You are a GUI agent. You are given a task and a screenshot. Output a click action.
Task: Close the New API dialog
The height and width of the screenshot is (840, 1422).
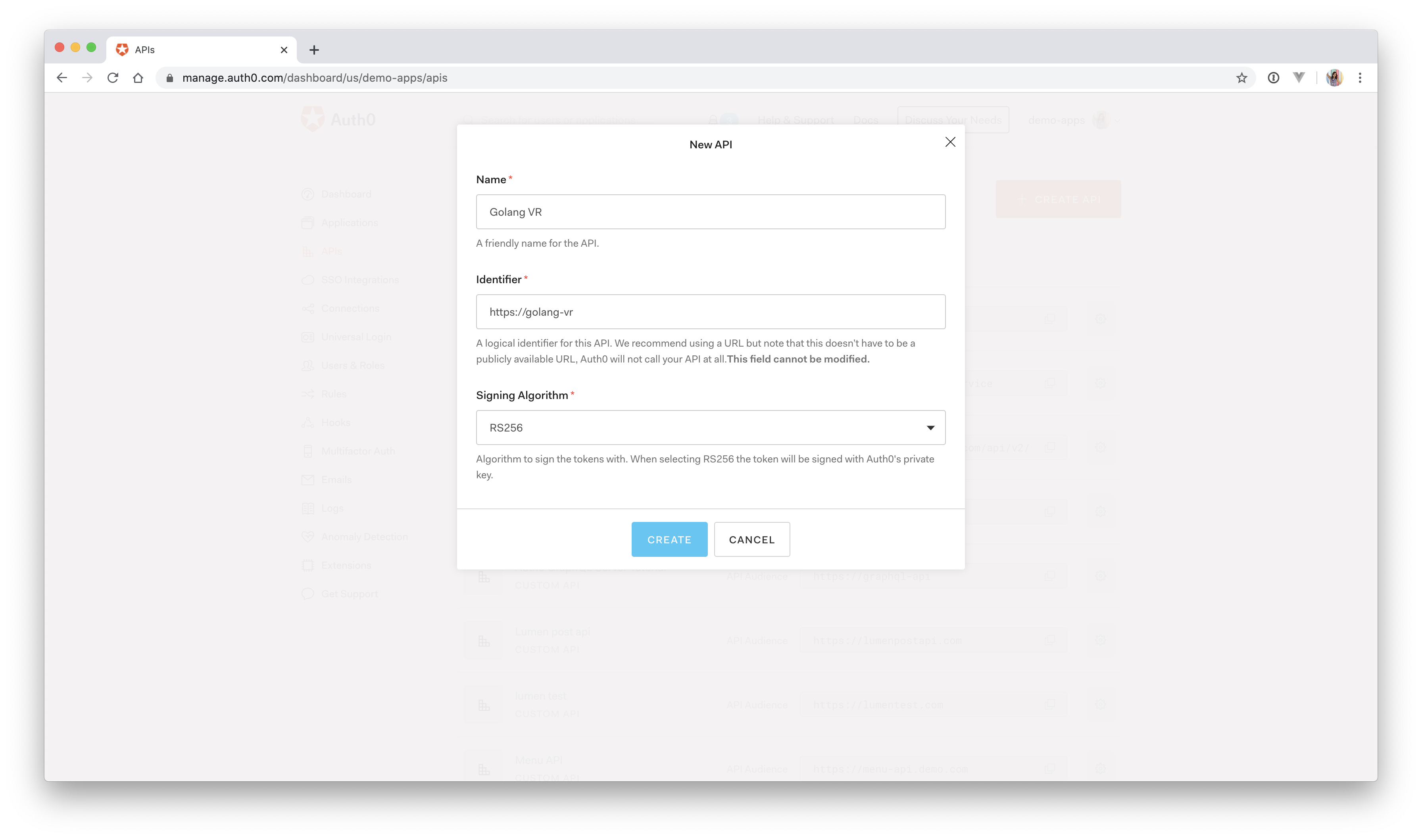[950, 142]
